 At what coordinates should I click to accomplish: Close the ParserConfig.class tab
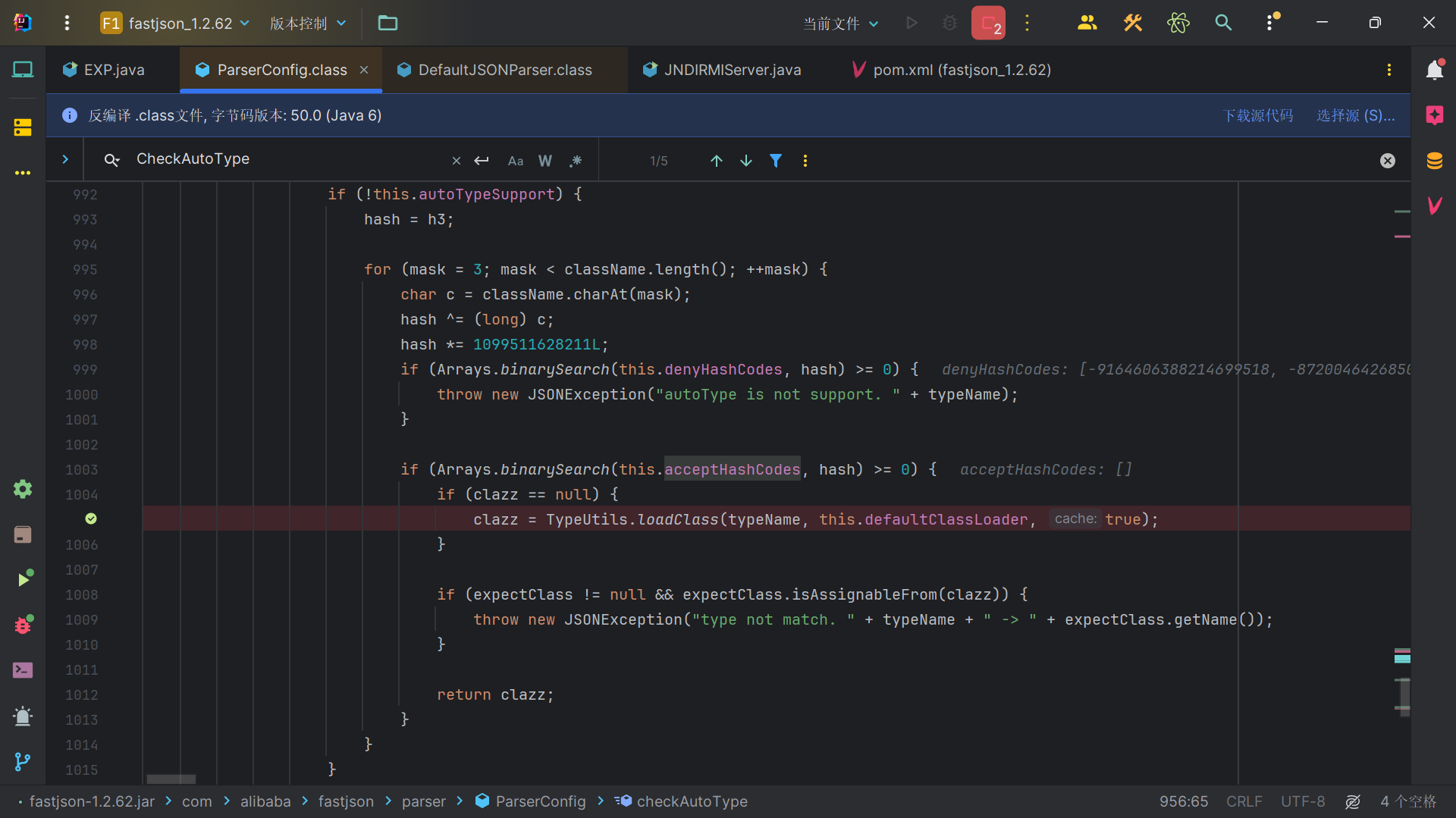point(364,70)
